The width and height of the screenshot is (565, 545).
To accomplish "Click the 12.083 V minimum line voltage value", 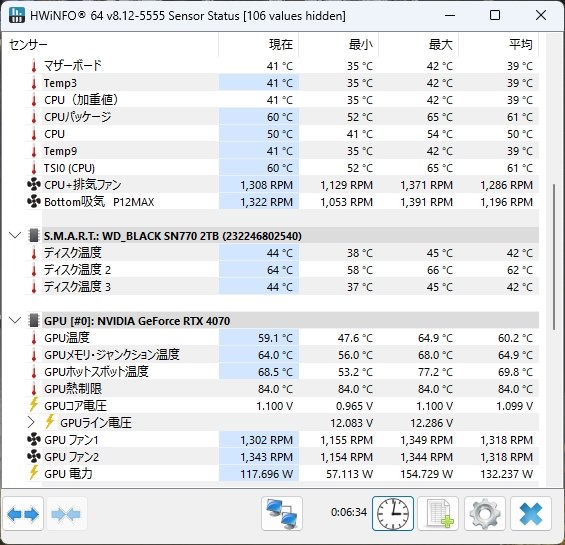I will pos(351,422).
